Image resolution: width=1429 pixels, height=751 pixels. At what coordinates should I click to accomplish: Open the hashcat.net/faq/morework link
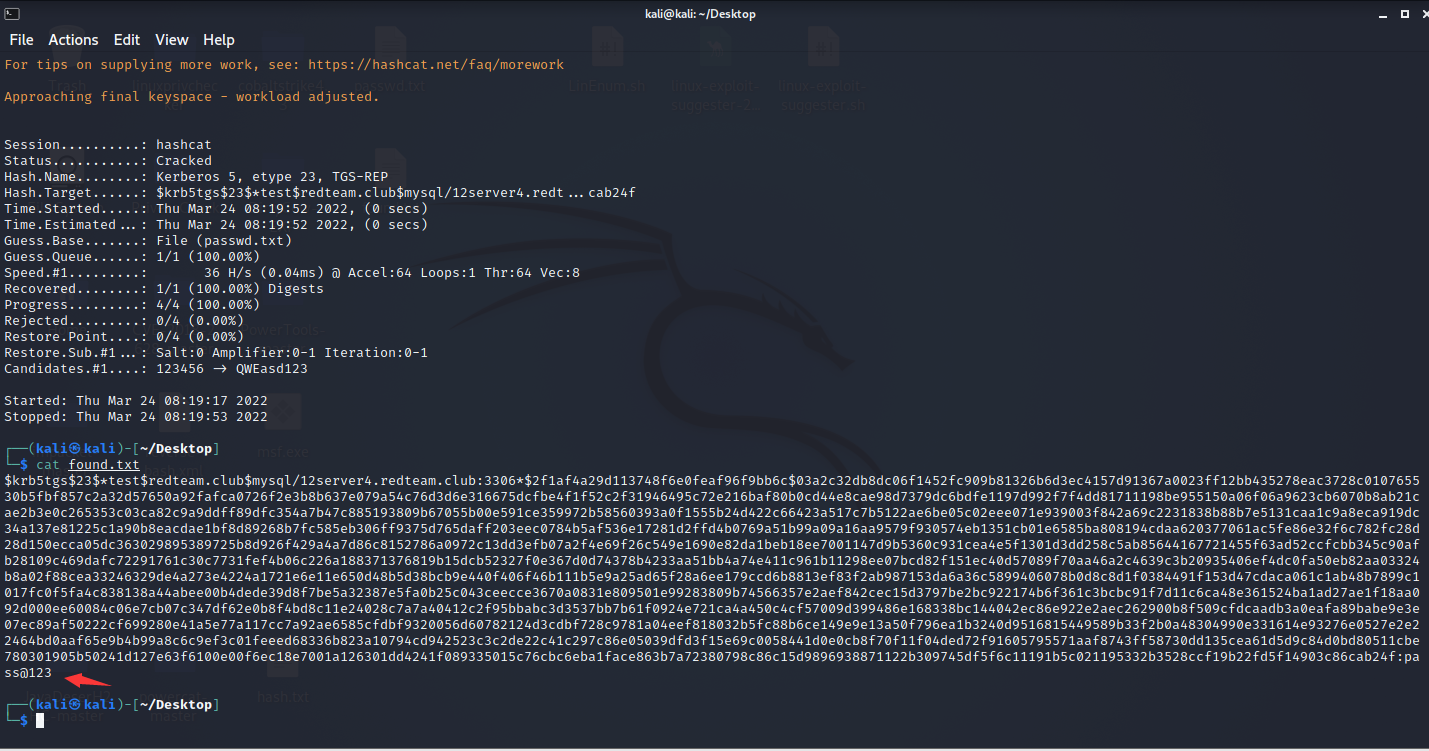(x=436, y=64)
